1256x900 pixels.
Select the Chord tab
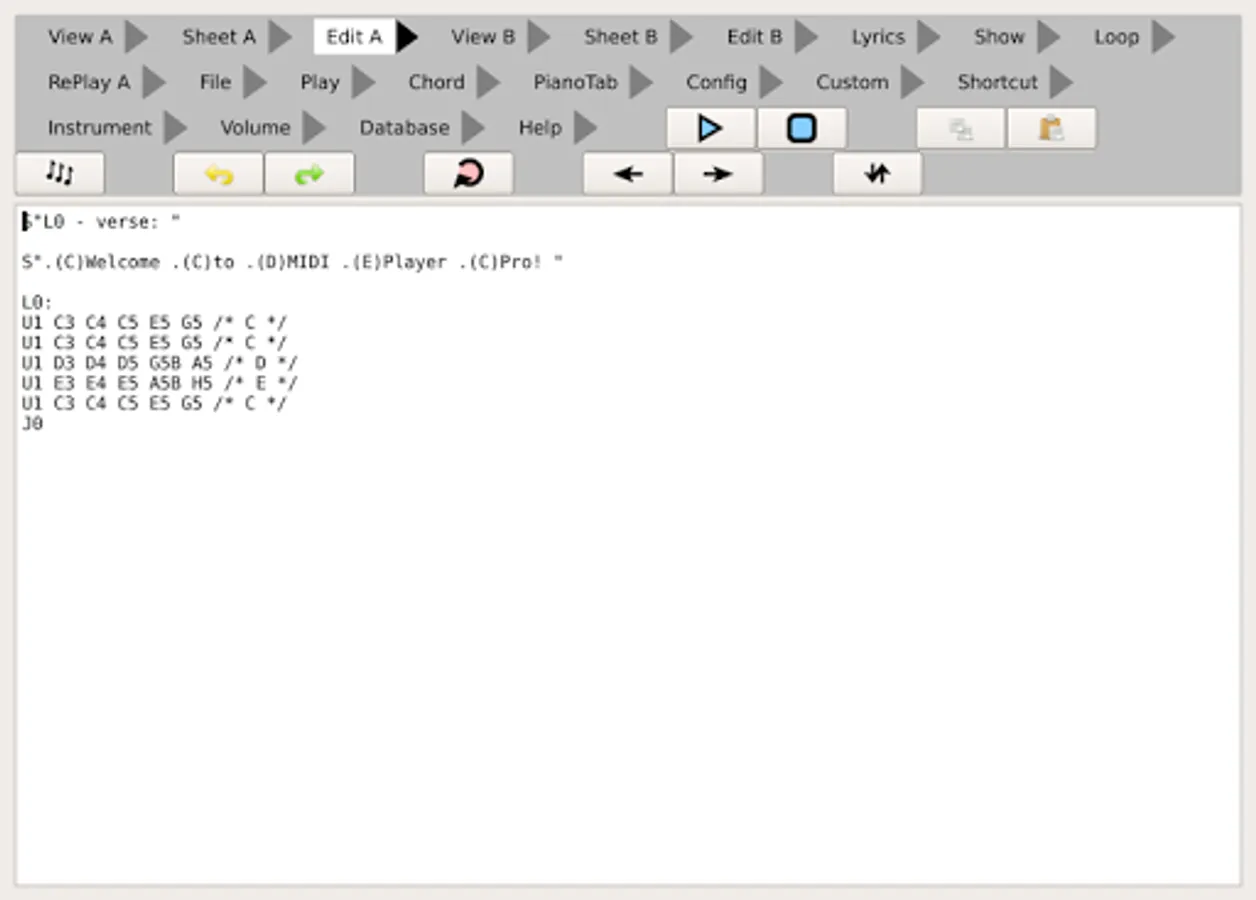point(436,82)
